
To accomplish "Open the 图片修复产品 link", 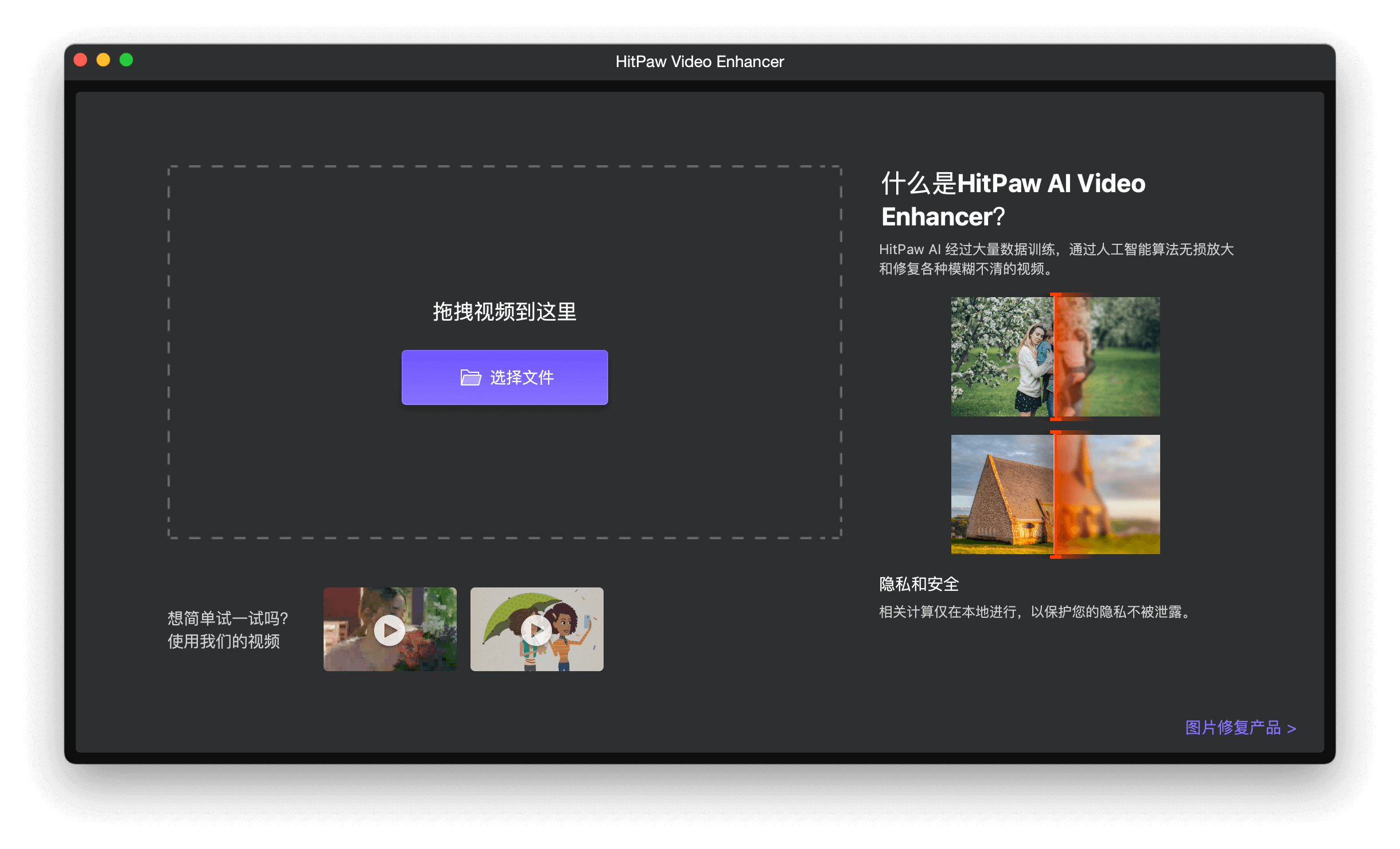I will [1240, 727].
